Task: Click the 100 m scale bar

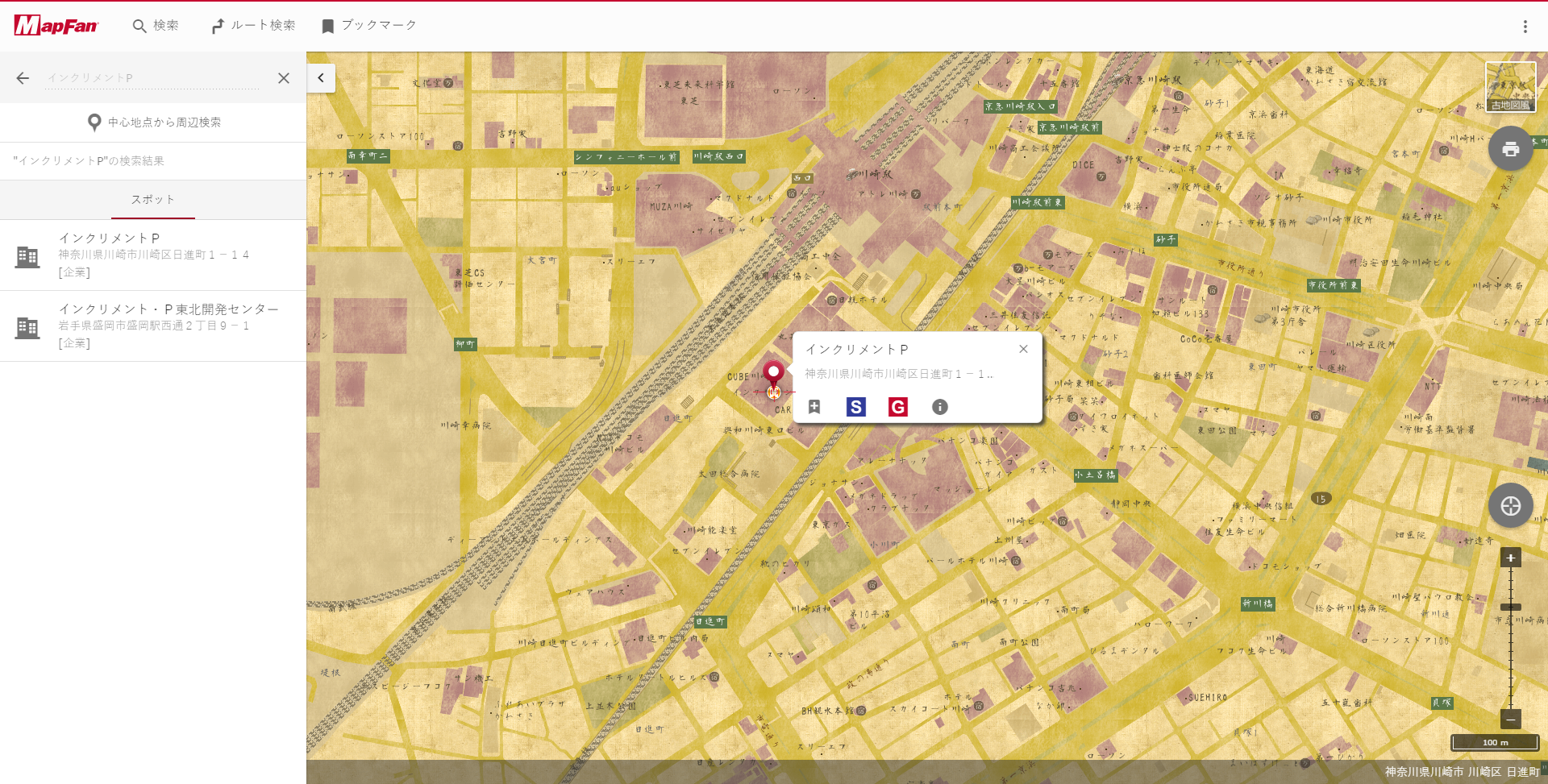Action: point(1496,742)
